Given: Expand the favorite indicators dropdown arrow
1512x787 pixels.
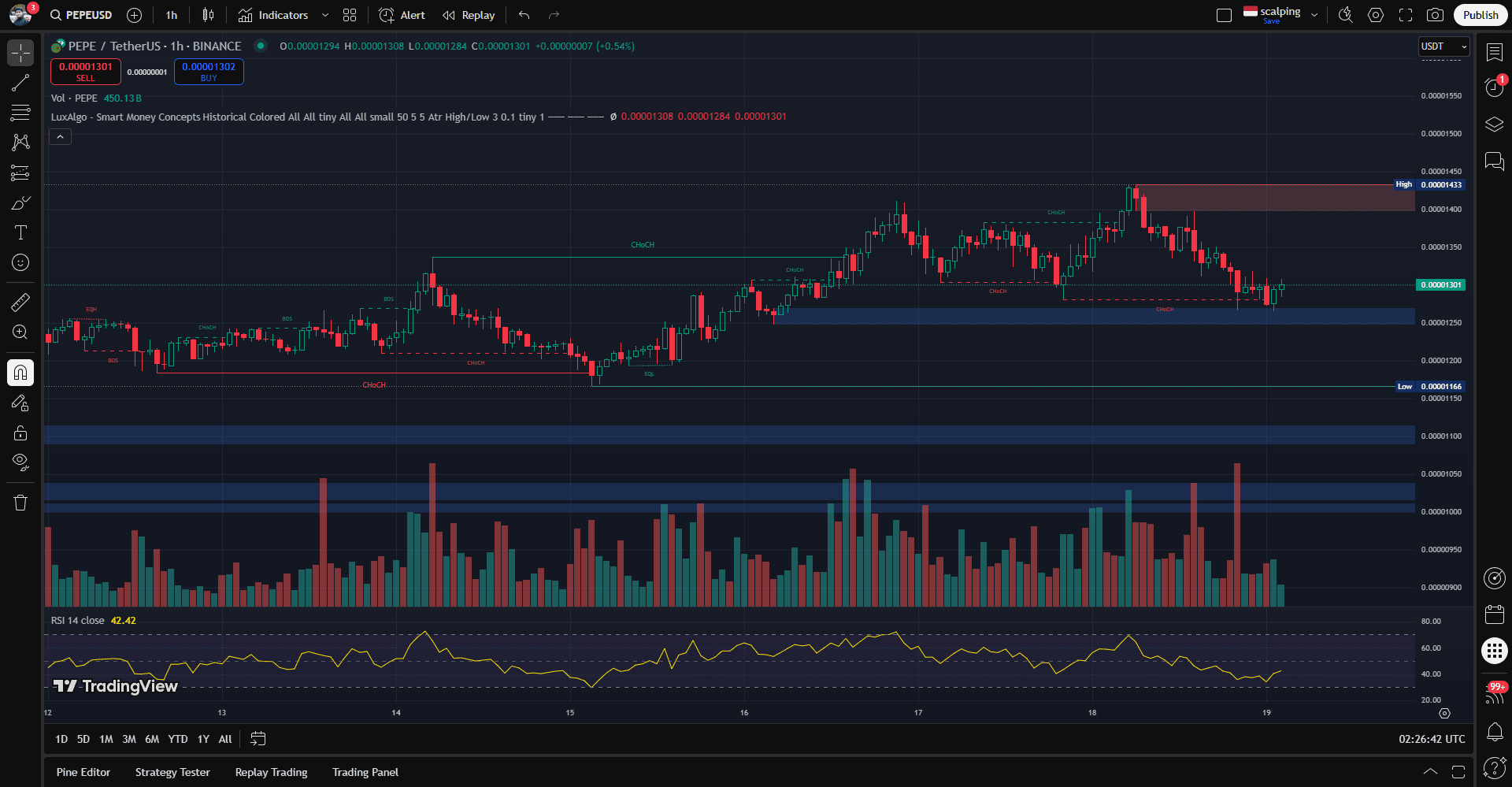Looking at the screenshot, I should [x=325, y=15].
